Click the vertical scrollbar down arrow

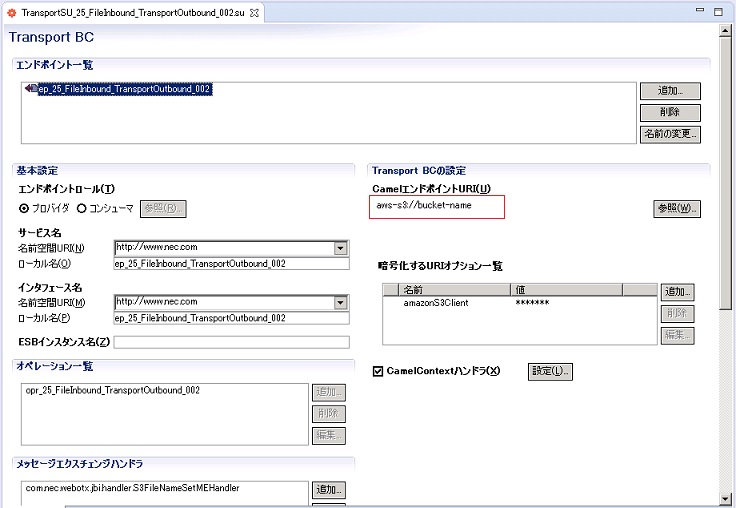[x=726, y=500]
